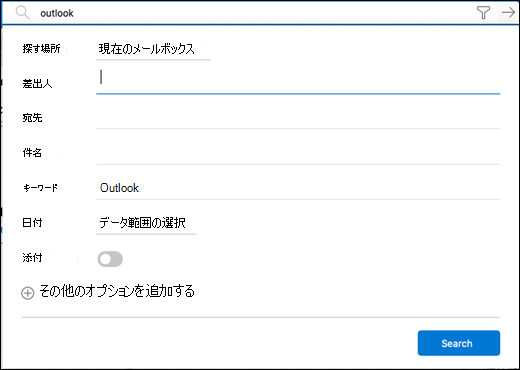This screenshot has width=520, height=370.
Task: Click the キーワード label
Action: pos(40,188)
